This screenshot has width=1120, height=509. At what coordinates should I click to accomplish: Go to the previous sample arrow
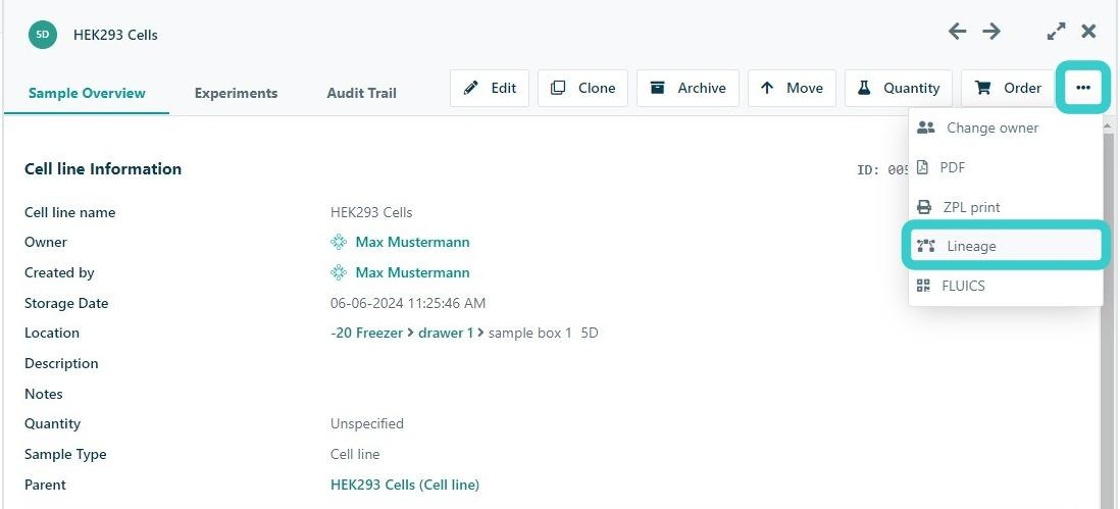(957, 31)
